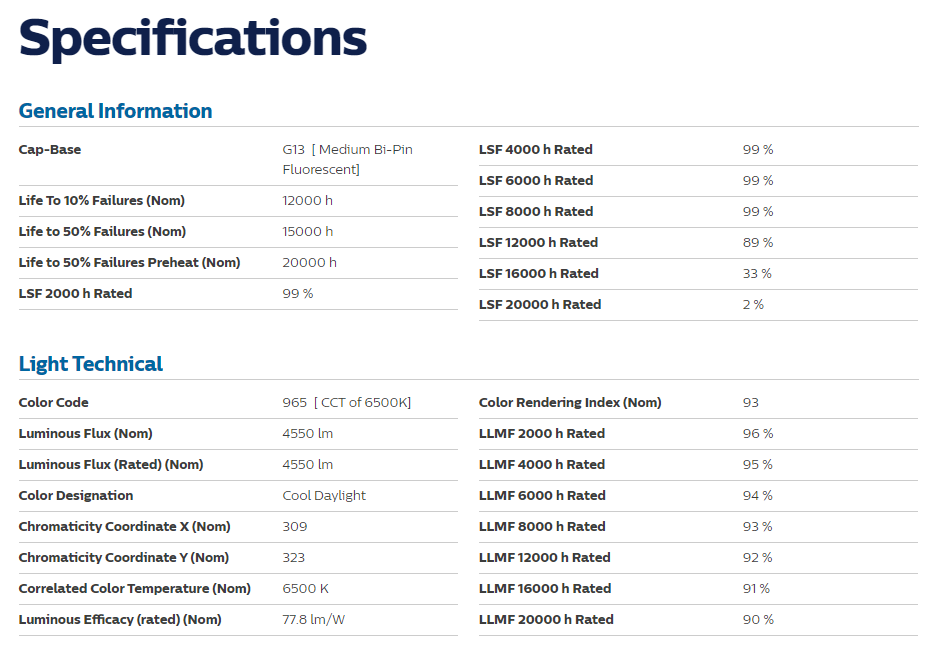Click the Color Rendering Index label
Screen dimensions: 950x648
pos(570,403)
